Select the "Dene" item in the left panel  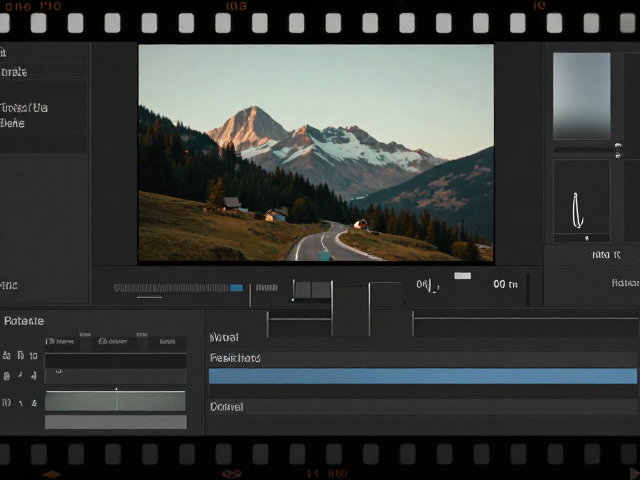[x=12, y=123]
